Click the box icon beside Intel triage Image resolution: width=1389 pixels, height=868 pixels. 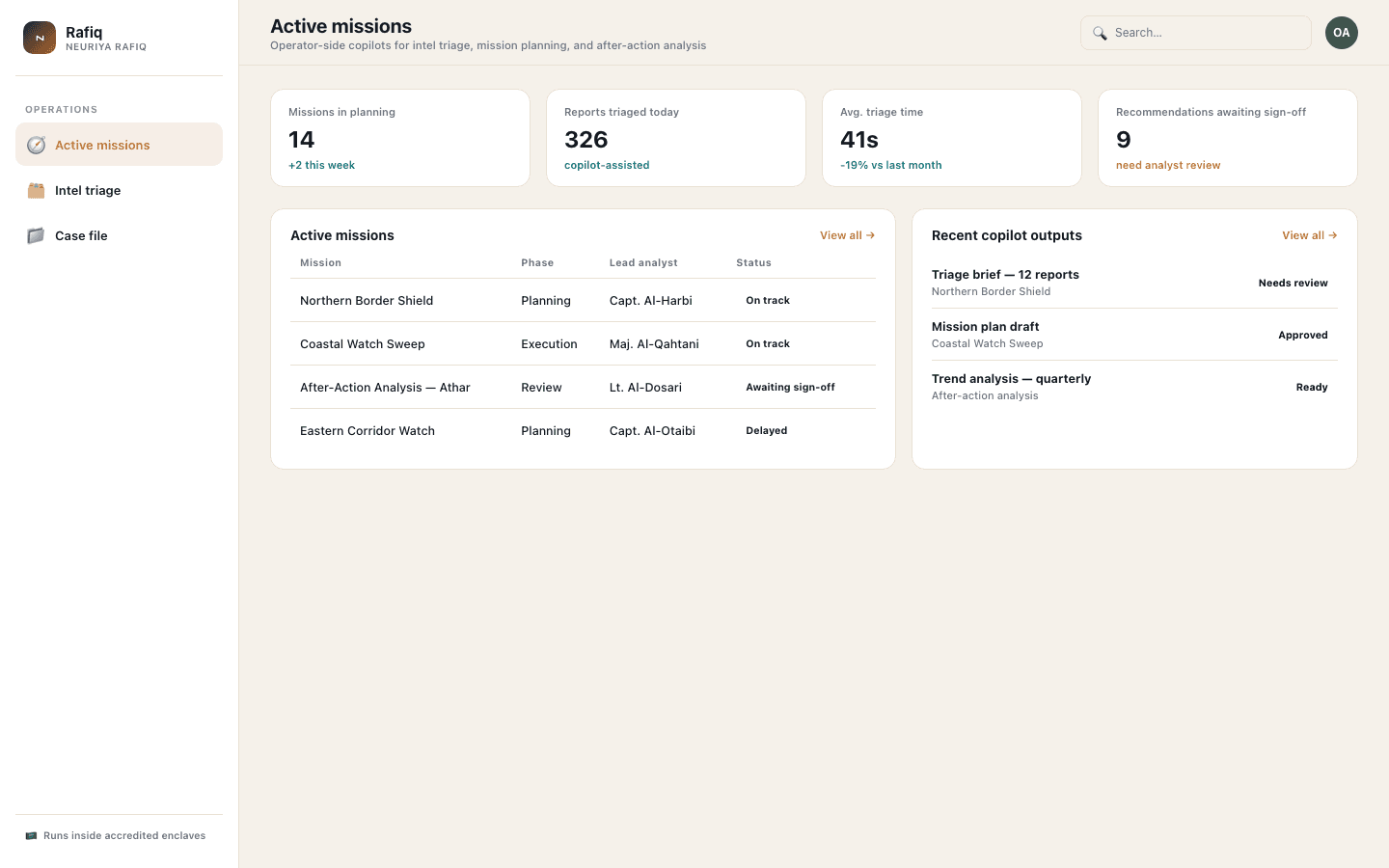point(36,190)
